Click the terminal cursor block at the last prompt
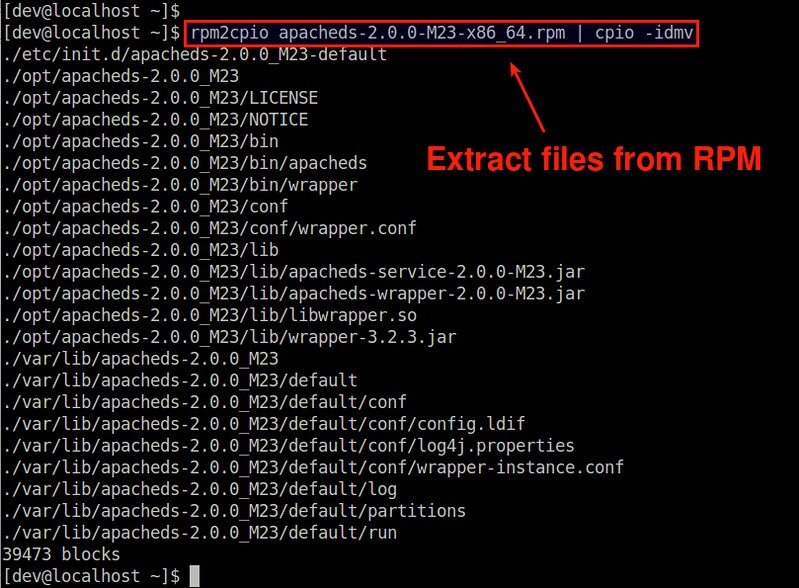The height and width of the screenshot is (588, 799). click(194, 576)
